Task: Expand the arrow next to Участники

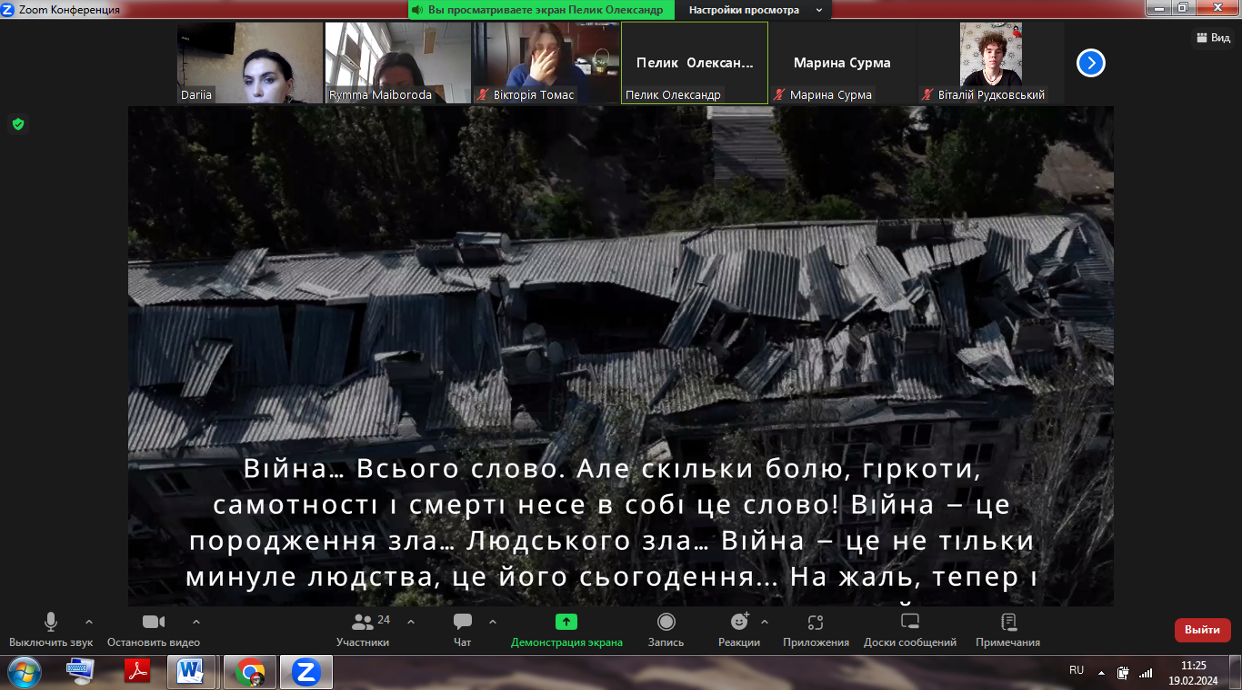Action: click(411, 622)
